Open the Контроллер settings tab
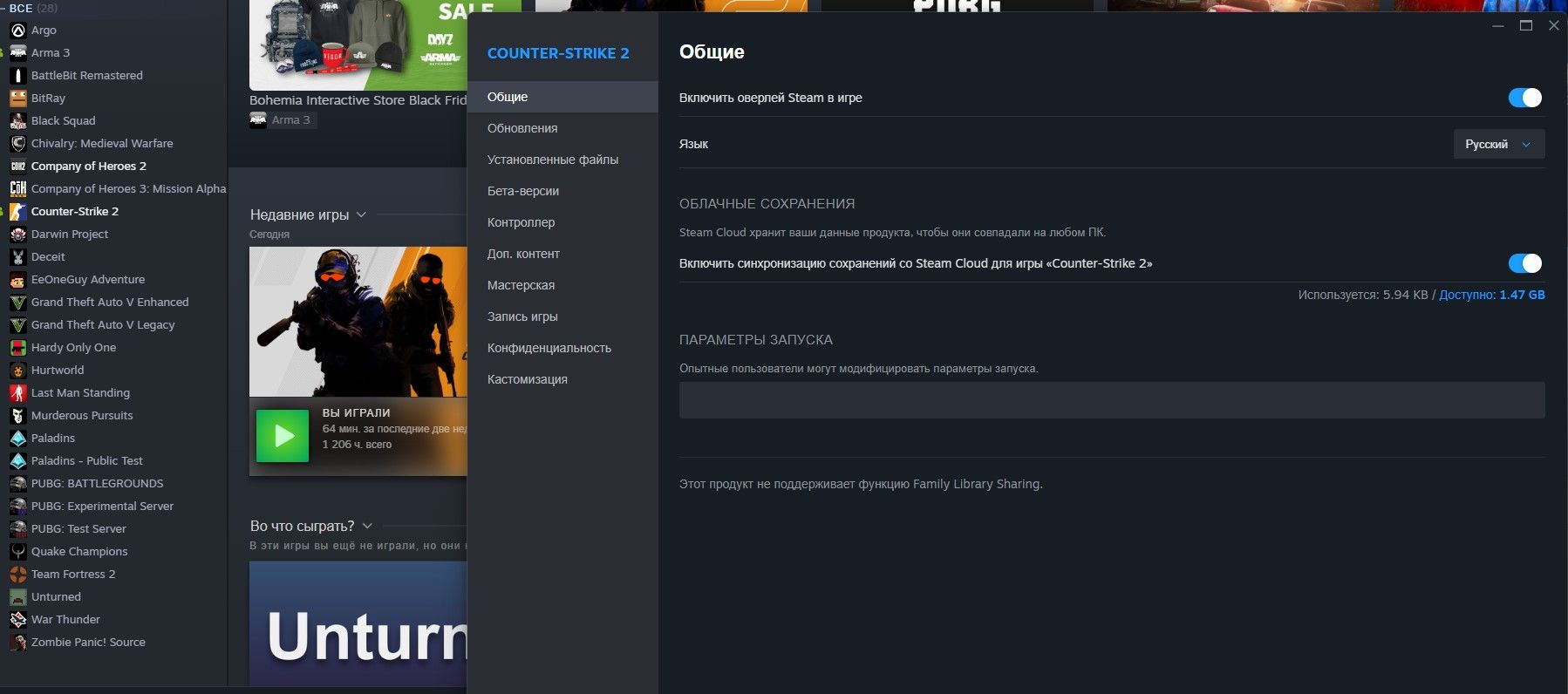 tap(521, 222)
